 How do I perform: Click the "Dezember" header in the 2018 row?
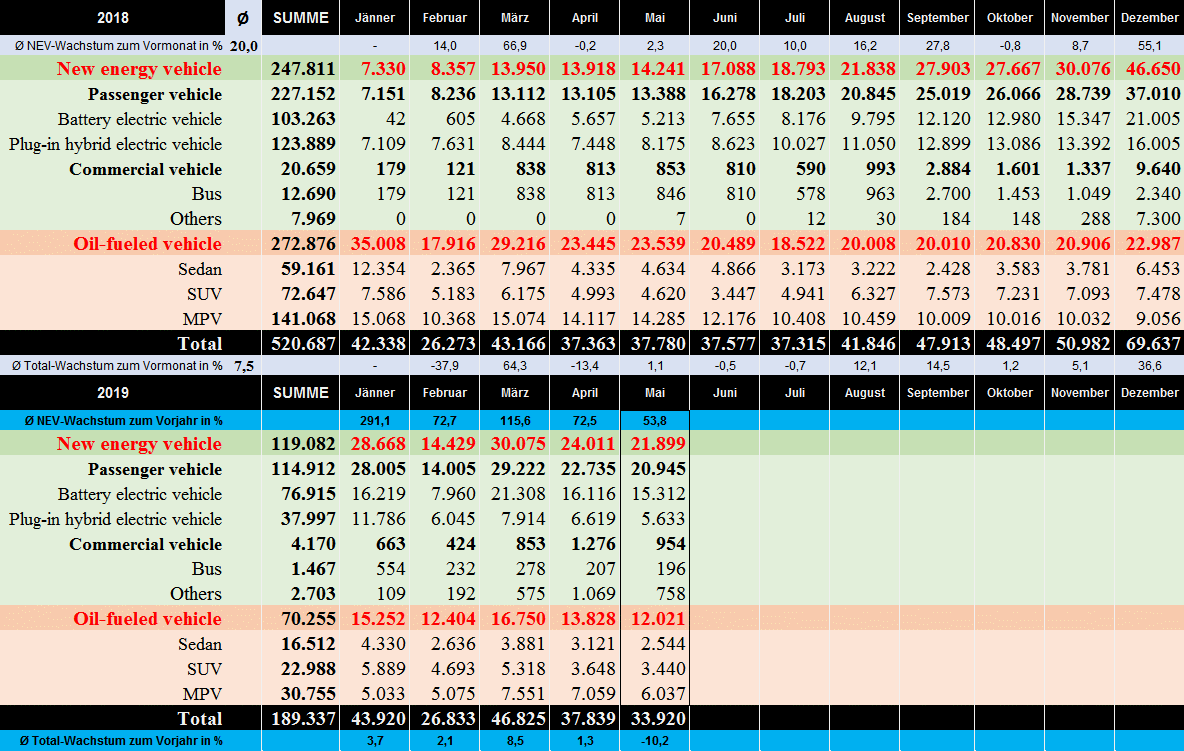click(1149, 17)
